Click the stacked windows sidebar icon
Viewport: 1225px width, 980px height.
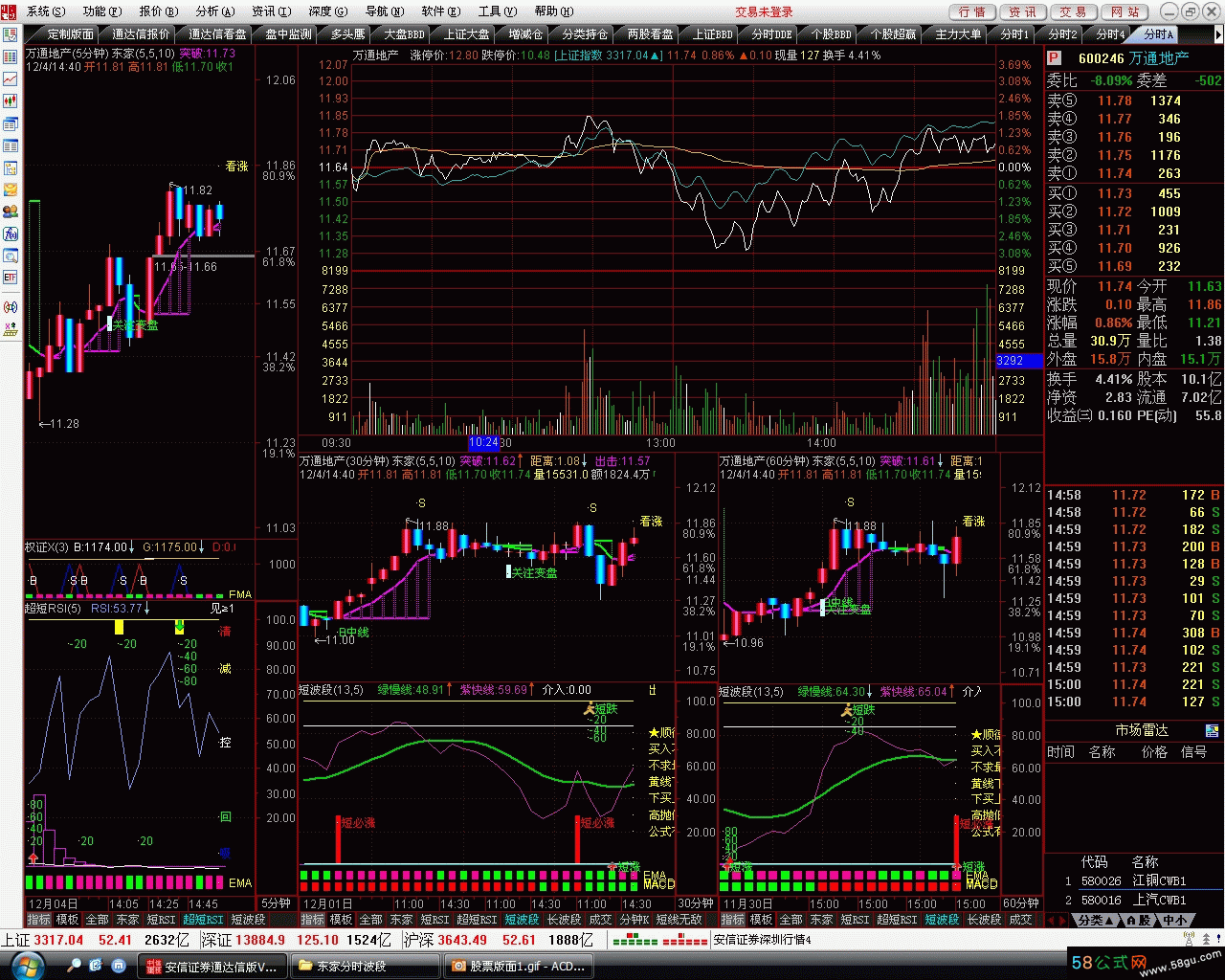click(11, 123)
